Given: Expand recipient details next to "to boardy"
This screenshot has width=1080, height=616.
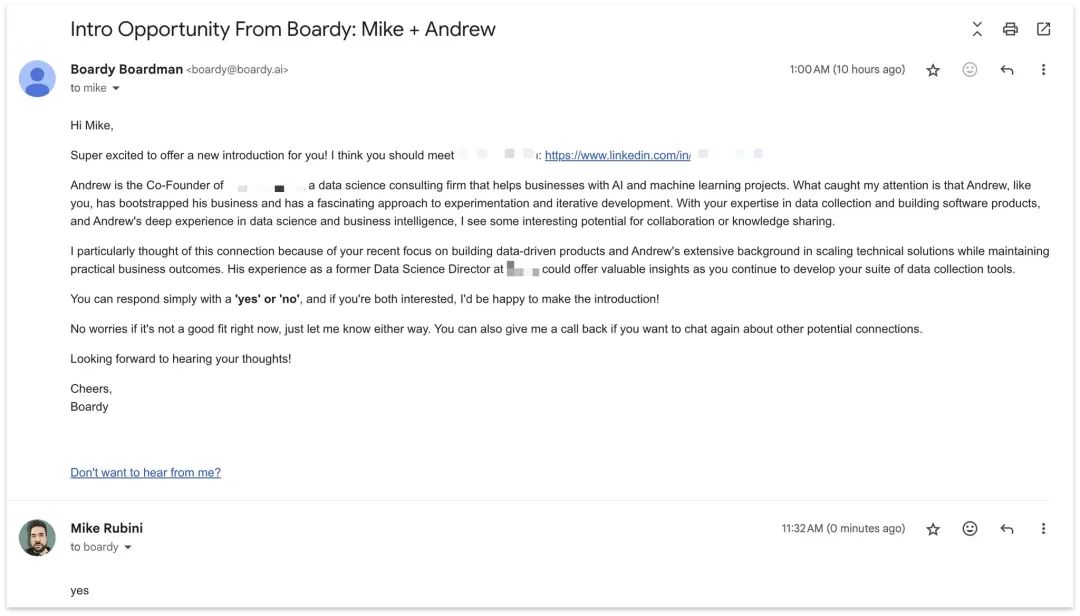Looking at the screenshot, I should coord(127,547).
